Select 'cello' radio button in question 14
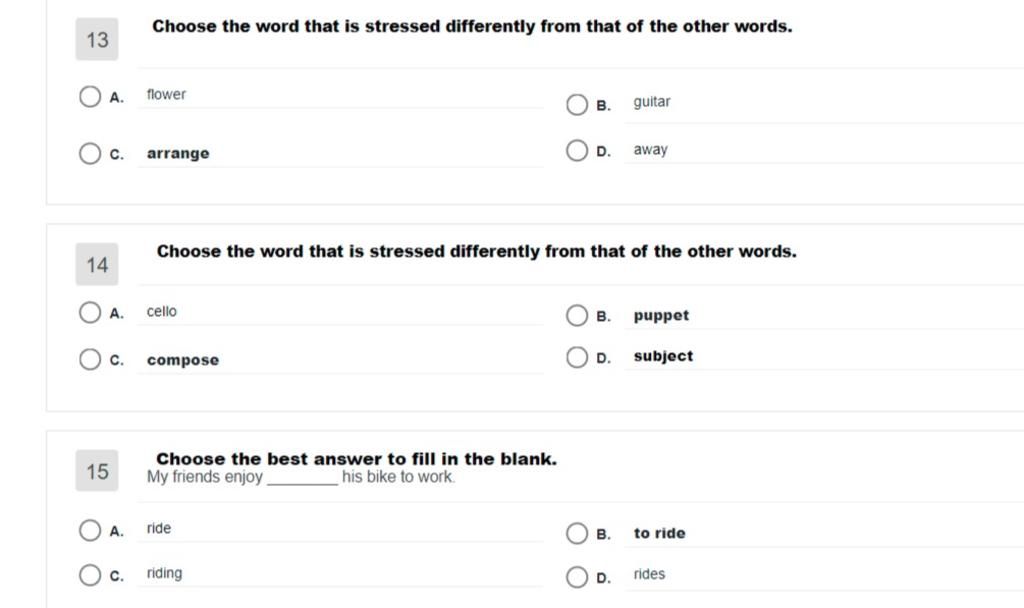This screenshot has width=1024, height=608. pyautogui.click(x=90, y=312)
